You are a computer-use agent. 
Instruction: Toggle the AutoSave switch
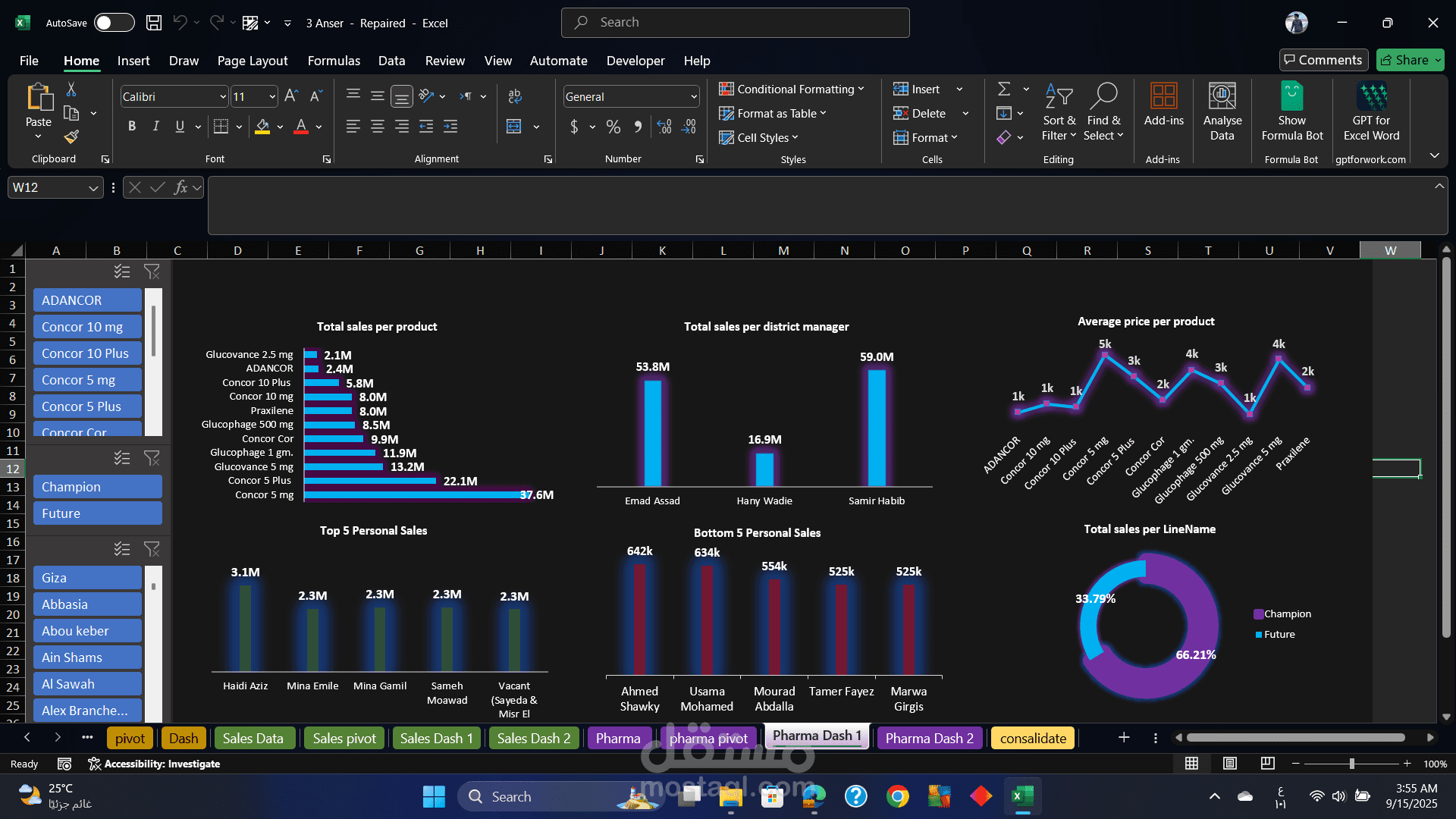point(115,23)
